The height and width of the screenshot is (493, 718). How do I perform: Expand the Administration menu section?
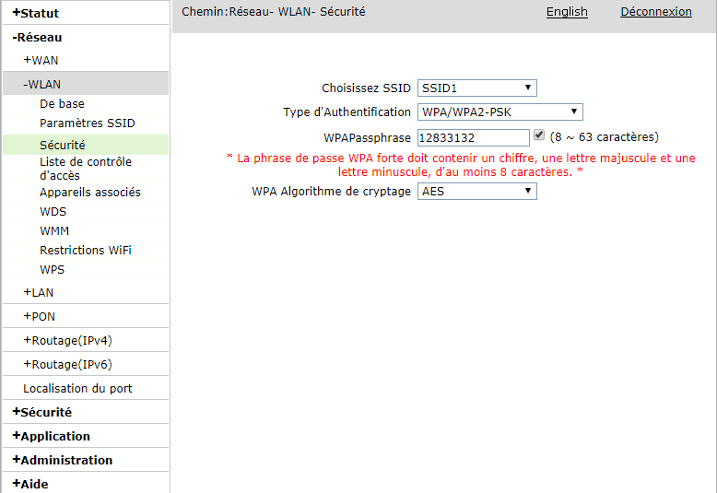[x=62, y=460]
